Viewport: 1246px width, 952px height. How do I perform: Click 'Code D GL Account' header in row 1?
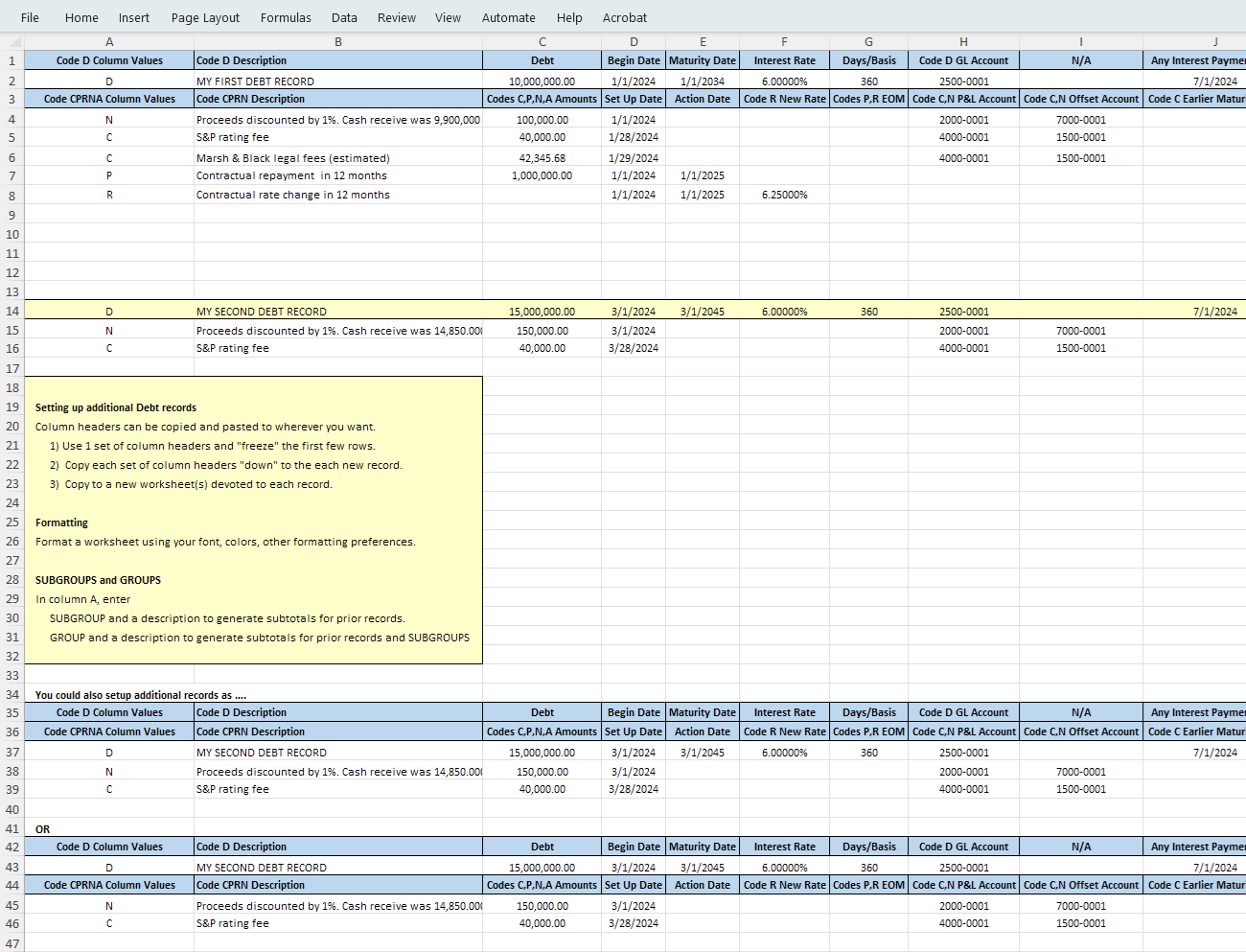963,60
